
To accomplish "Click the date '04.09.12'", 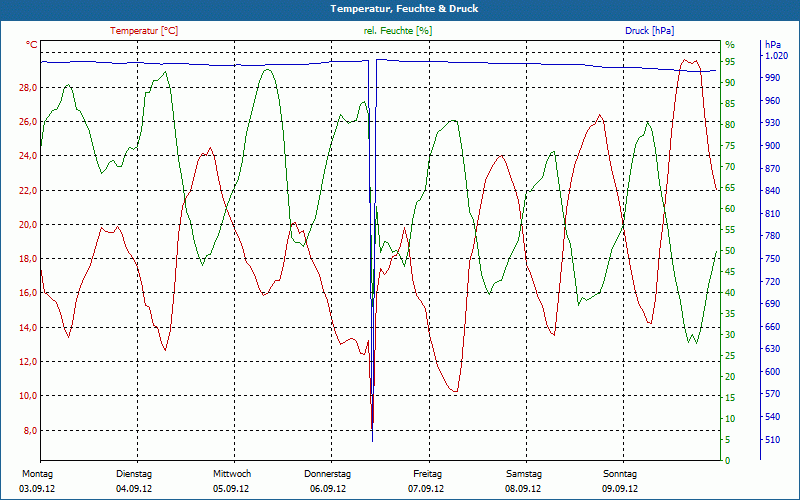I will (x=134, y=489).
